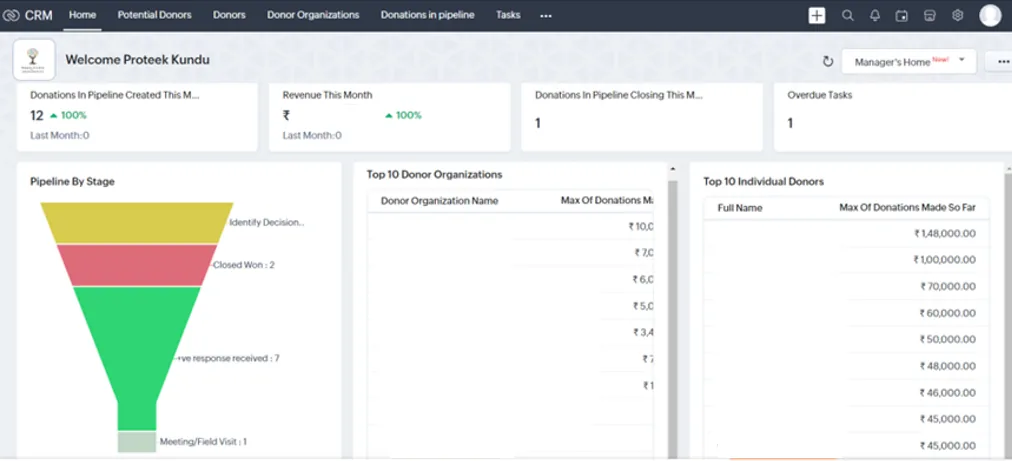The height and width of the screenshot is (461, 1012).
Task: Click the organization logo thumbnail
Action: pyautogui.click(x=34, y=59)
